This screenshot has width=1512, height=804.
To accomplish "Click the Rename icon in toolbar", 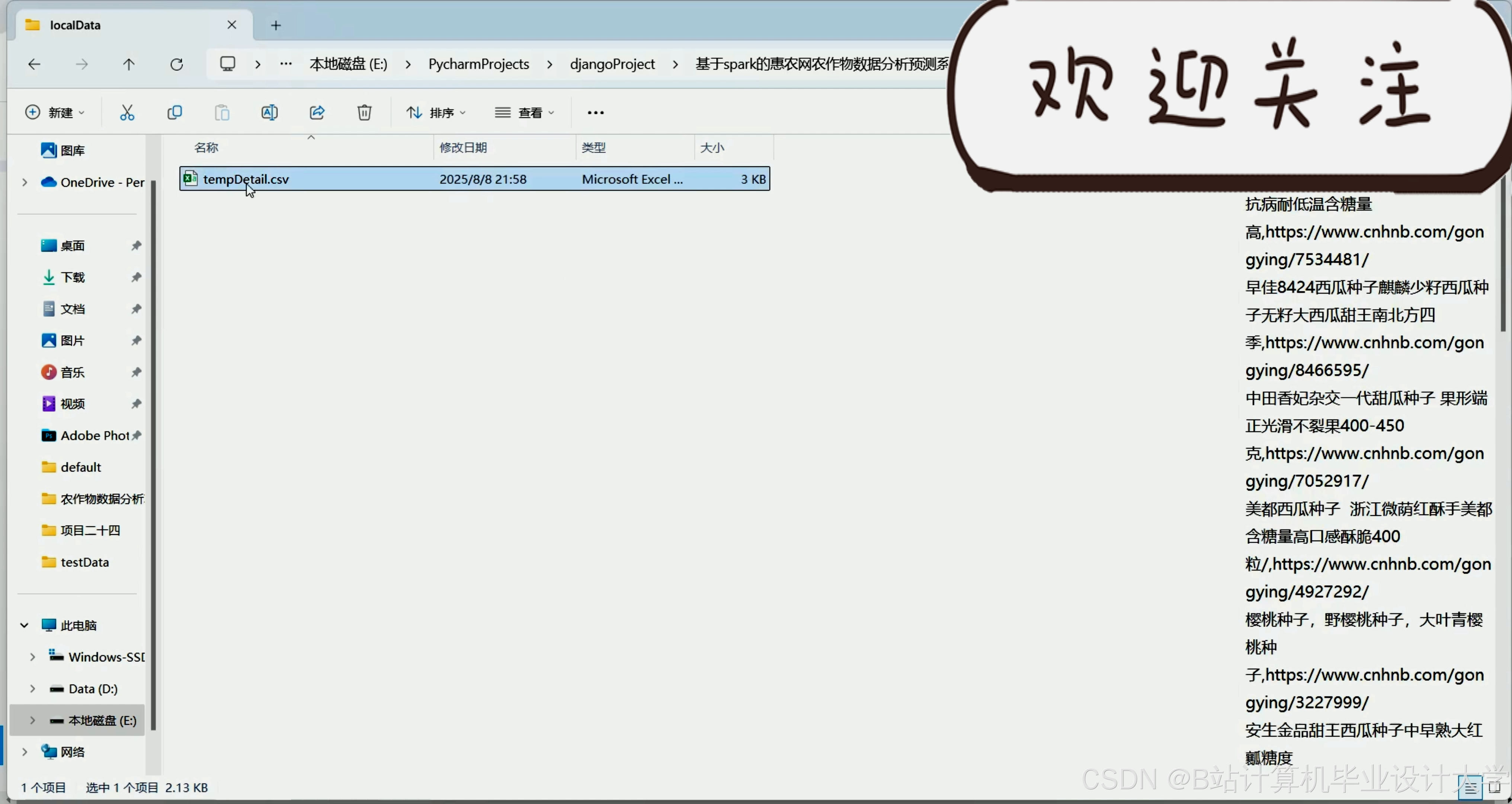I will (x=269, y=112).
